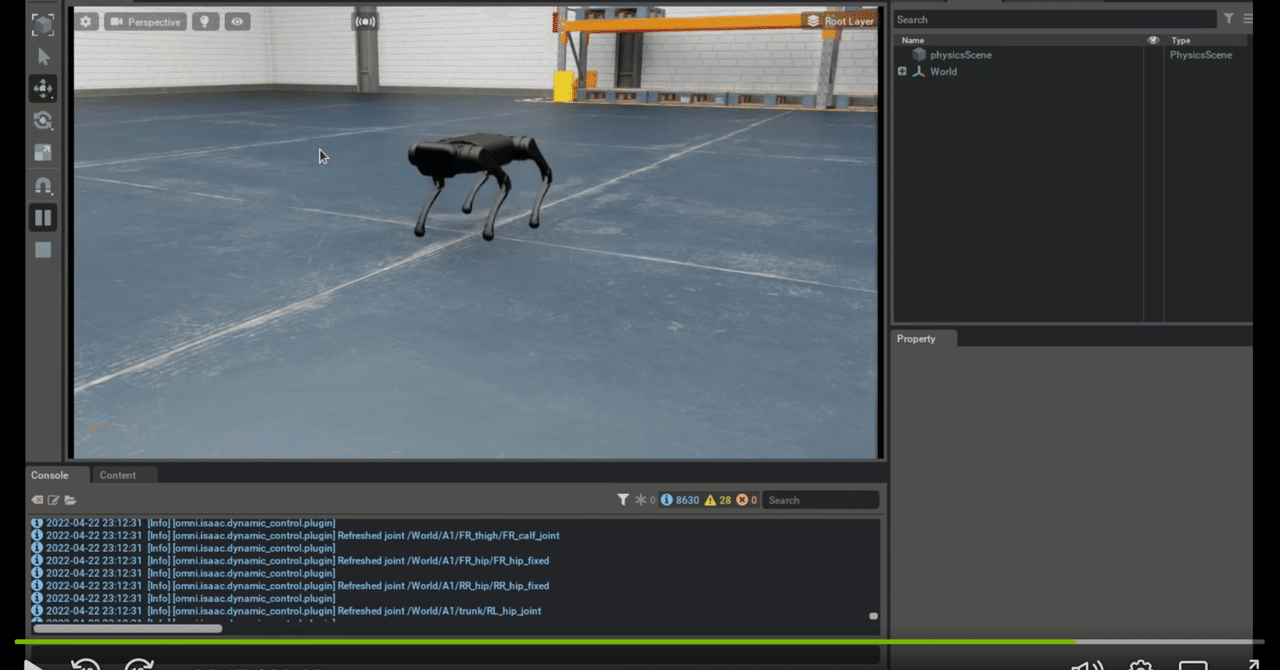
Task: Select the Move tool in the left toolbar
Action: pyautogui.click(x=43, y=89)
